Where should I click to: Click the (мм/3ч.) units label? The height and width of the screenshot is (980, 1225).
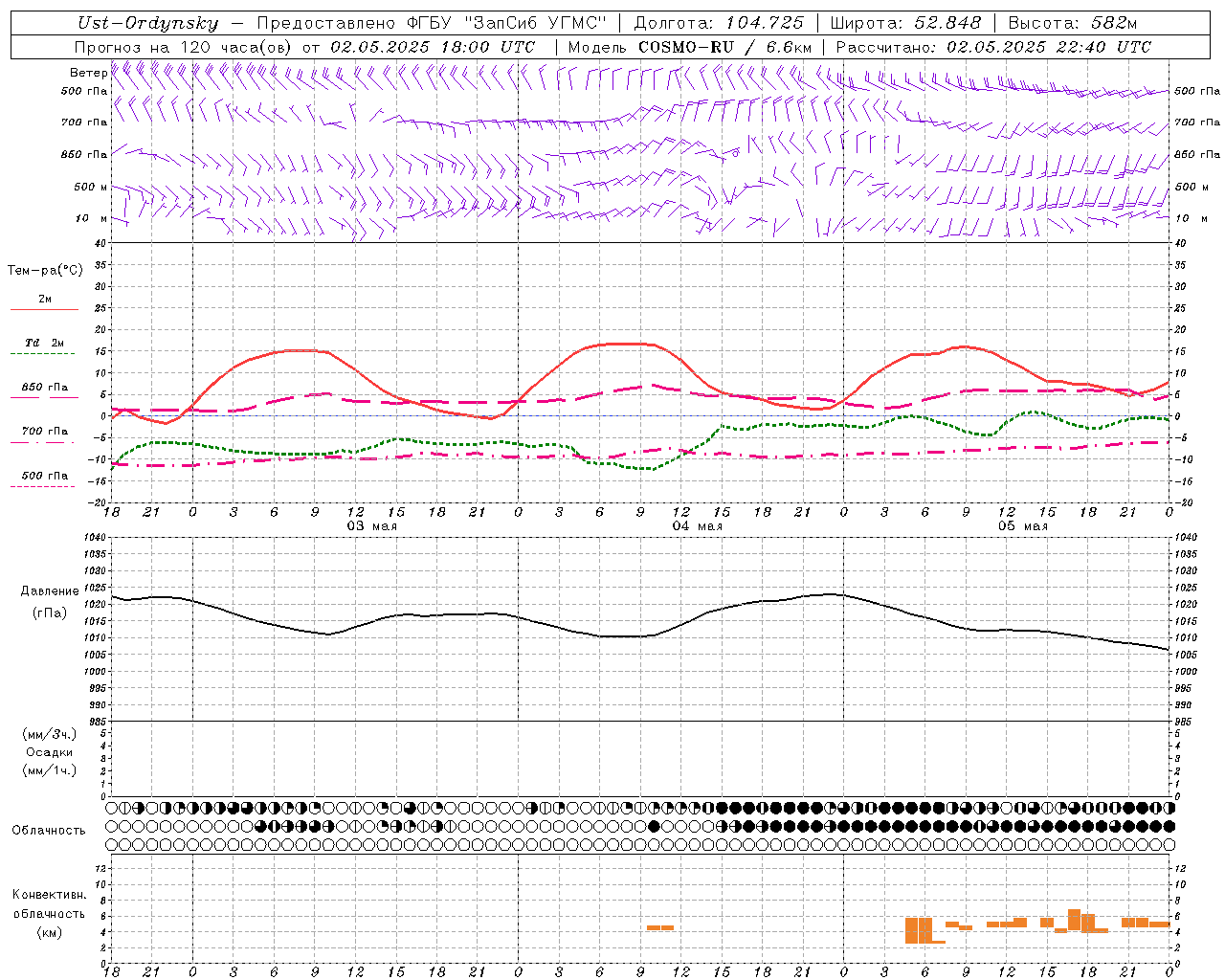pyautogui.click(x=50, y=734)
